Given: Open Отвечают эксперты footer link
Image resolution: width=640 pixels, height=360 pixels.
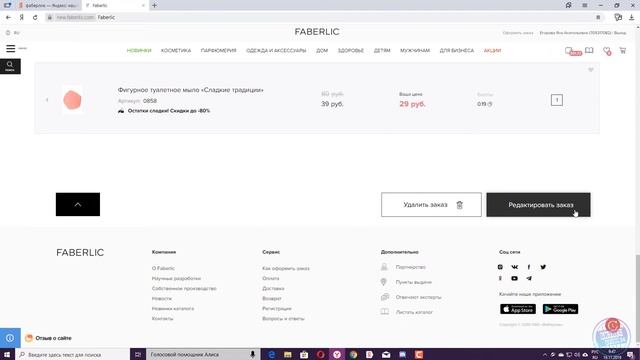Looking at the screenshot, I should coord(418,297).
